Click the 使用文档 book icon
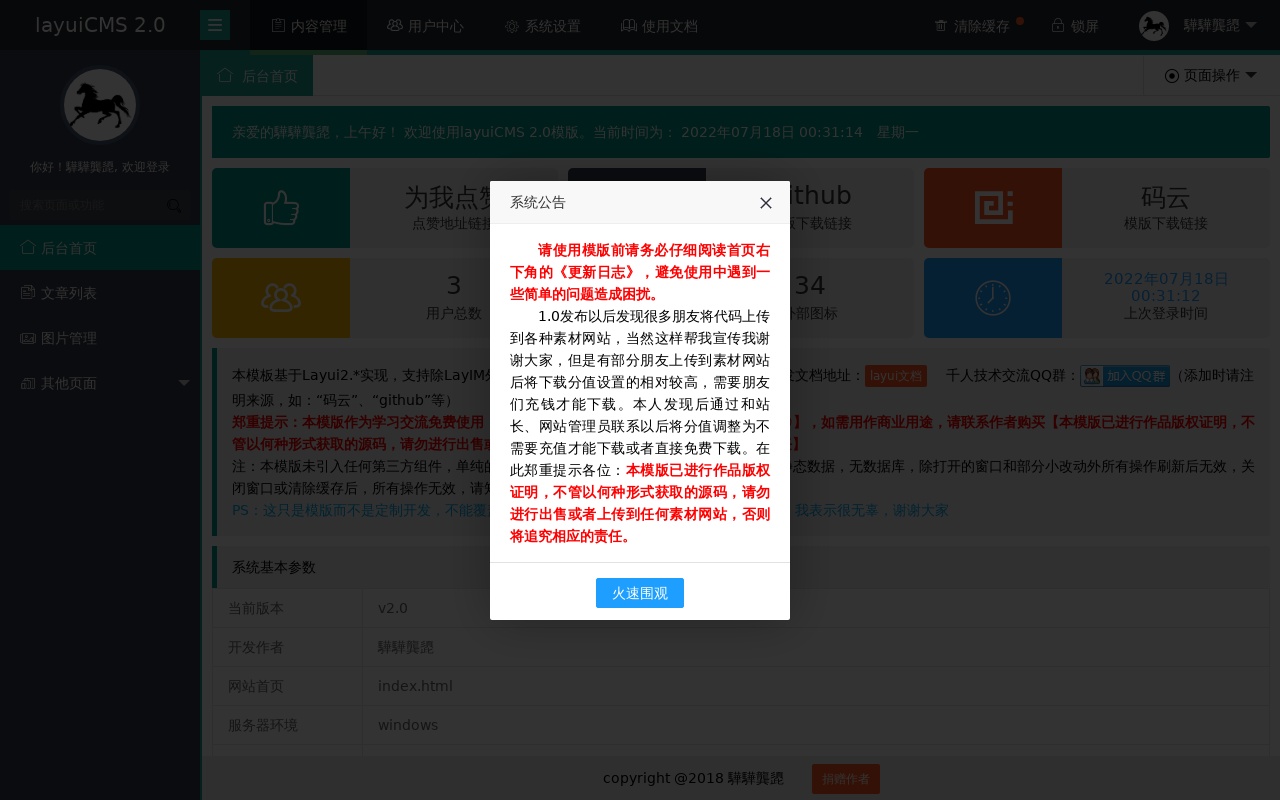 tap(629, 26)
